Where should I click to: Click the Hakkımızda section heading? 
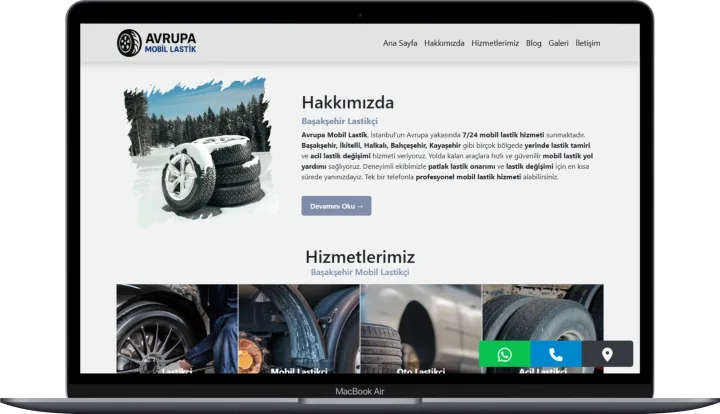(348, 102)
